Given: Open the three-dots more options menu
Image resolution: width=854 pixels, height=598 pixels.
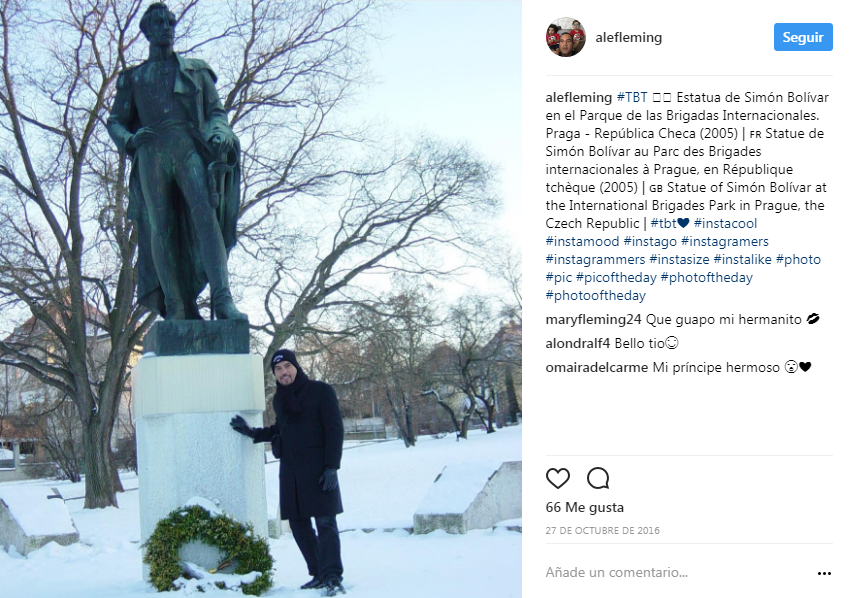Looking at the screenshot, I should coord(824,573).
